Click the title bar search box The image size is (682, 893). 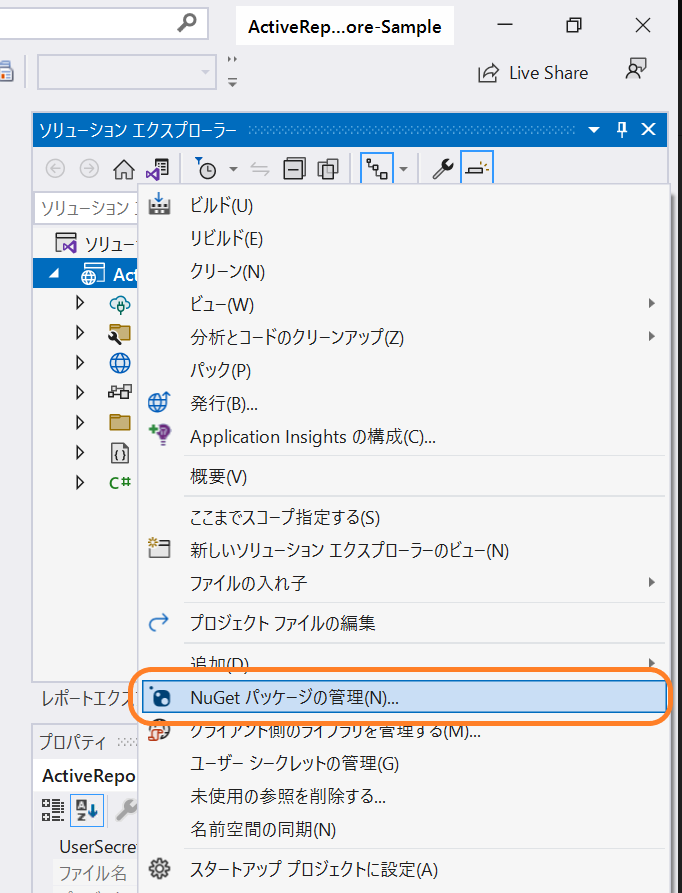point(102,23)
